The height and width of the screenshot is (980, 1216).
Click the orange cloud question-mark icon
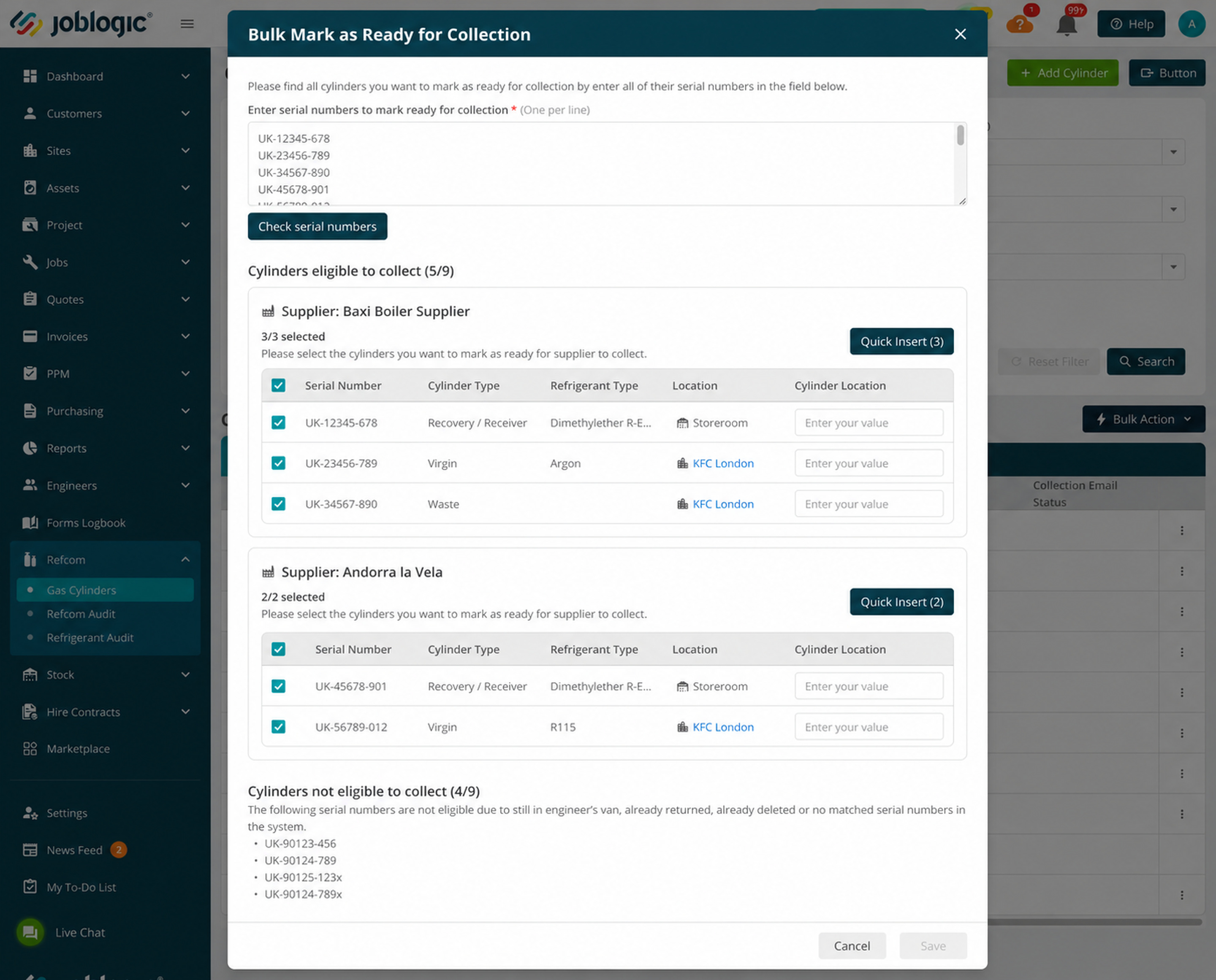(1020, 24)
